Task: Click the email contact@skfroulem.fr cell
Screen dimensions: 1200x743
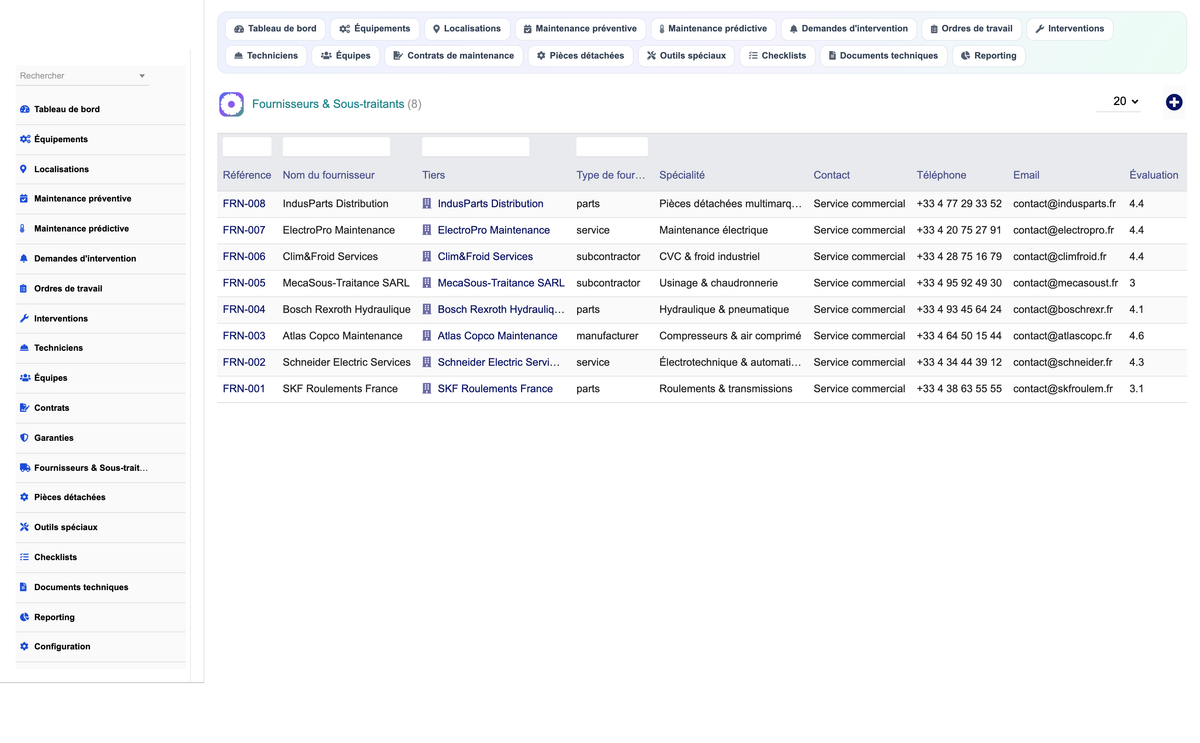Action: pos(1063,389)
